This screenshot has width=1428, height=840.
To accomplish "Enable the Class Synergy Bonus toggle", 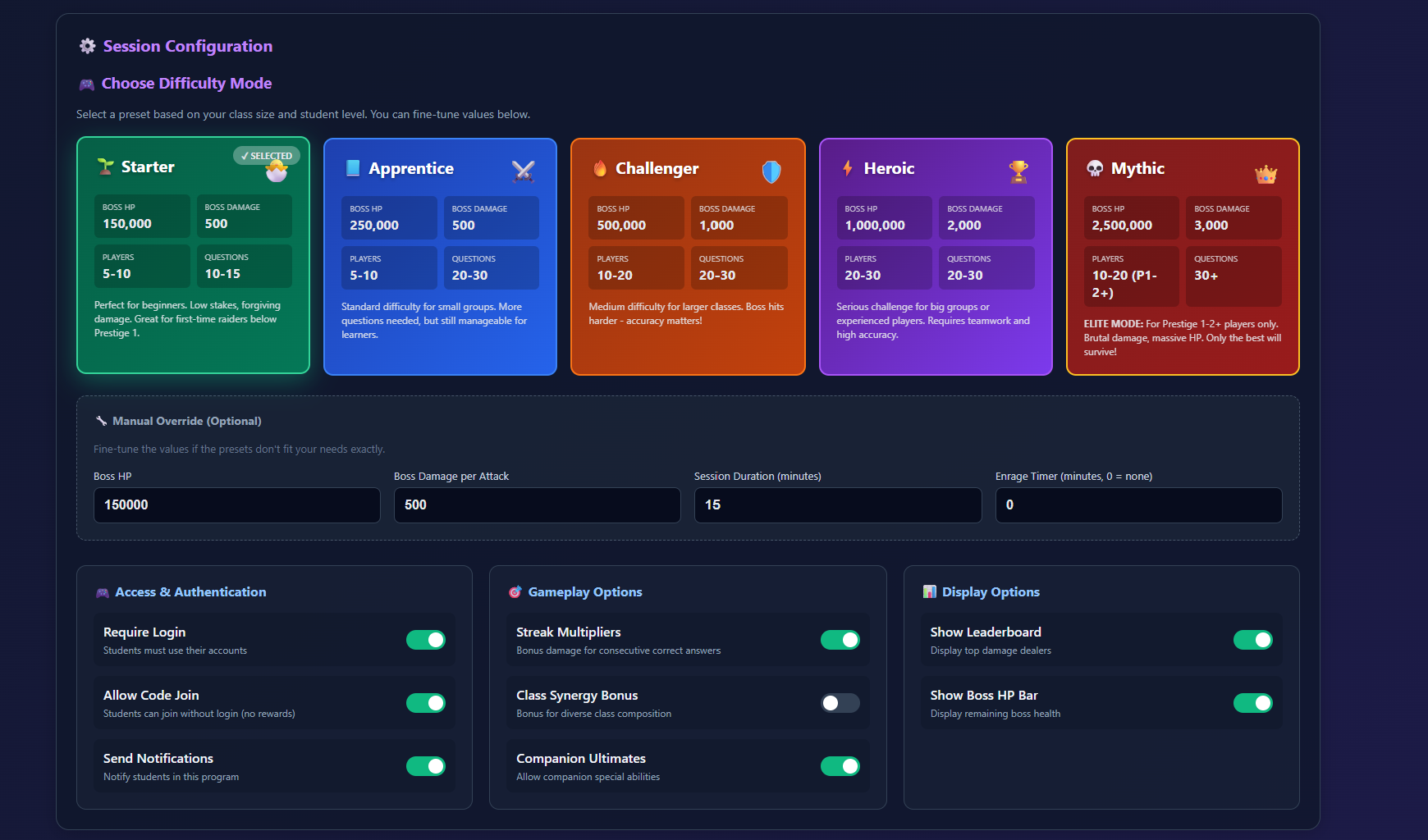I will 840,703.
